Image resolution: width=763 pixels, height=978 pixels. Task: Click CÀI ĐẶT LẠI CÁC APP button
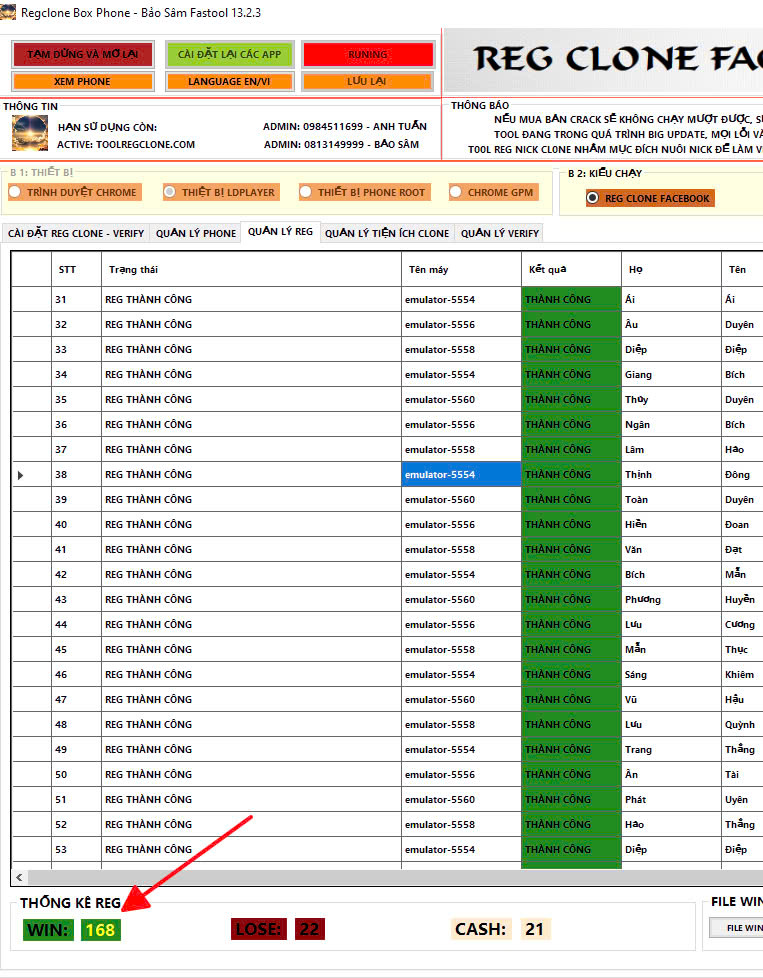(229, 54)
